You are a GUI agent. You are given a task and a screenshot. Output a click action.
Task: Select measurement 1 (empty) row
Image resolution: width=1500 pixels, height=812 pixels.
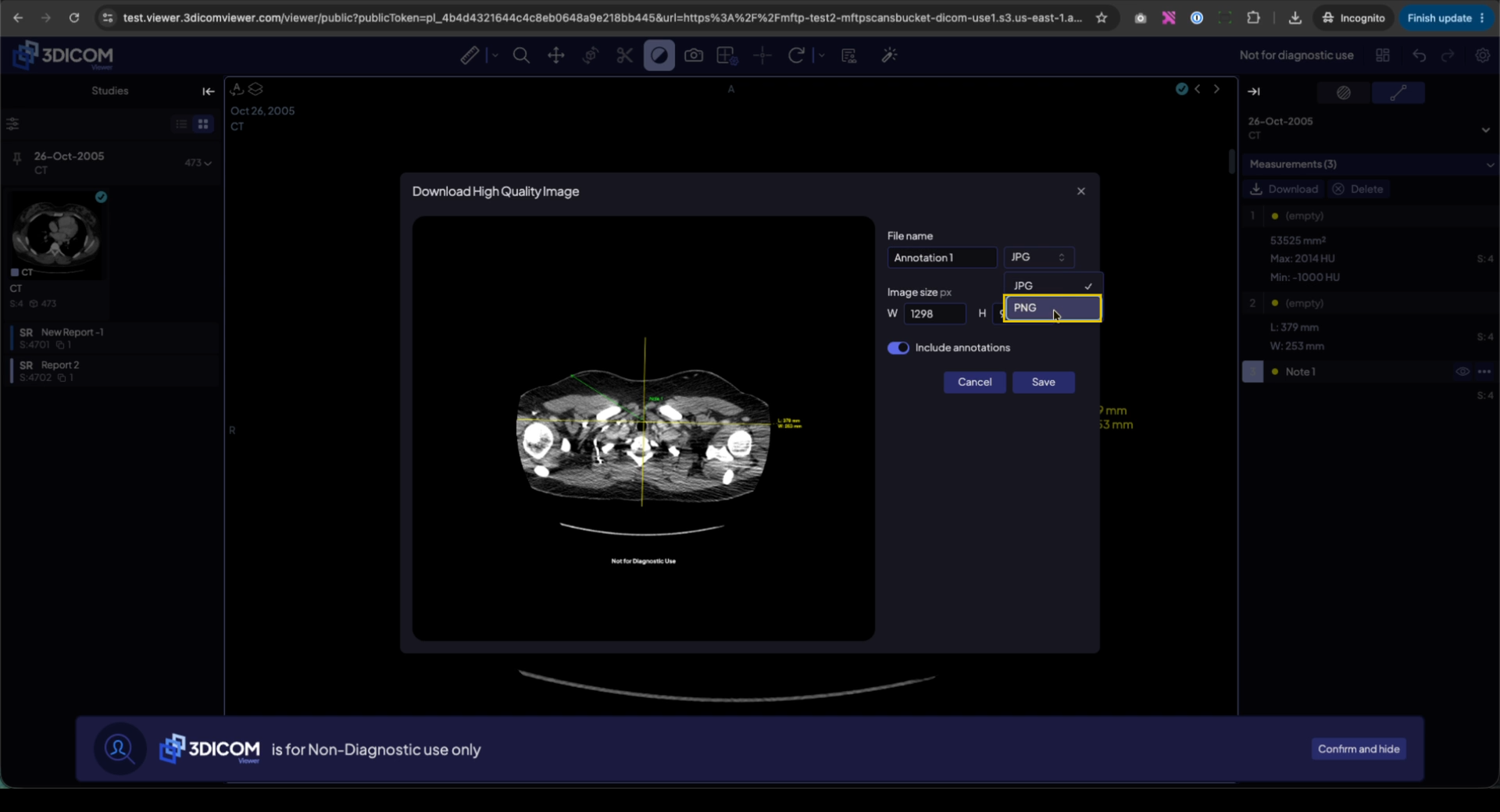point(1371,215)
